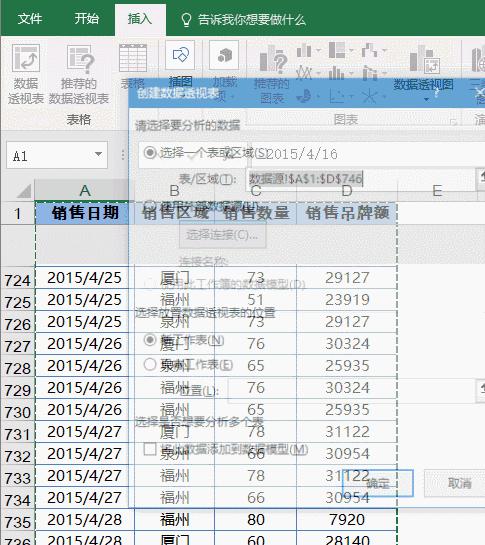Select column E header
The width and height of the screenshot is (485, 545).
437,190
